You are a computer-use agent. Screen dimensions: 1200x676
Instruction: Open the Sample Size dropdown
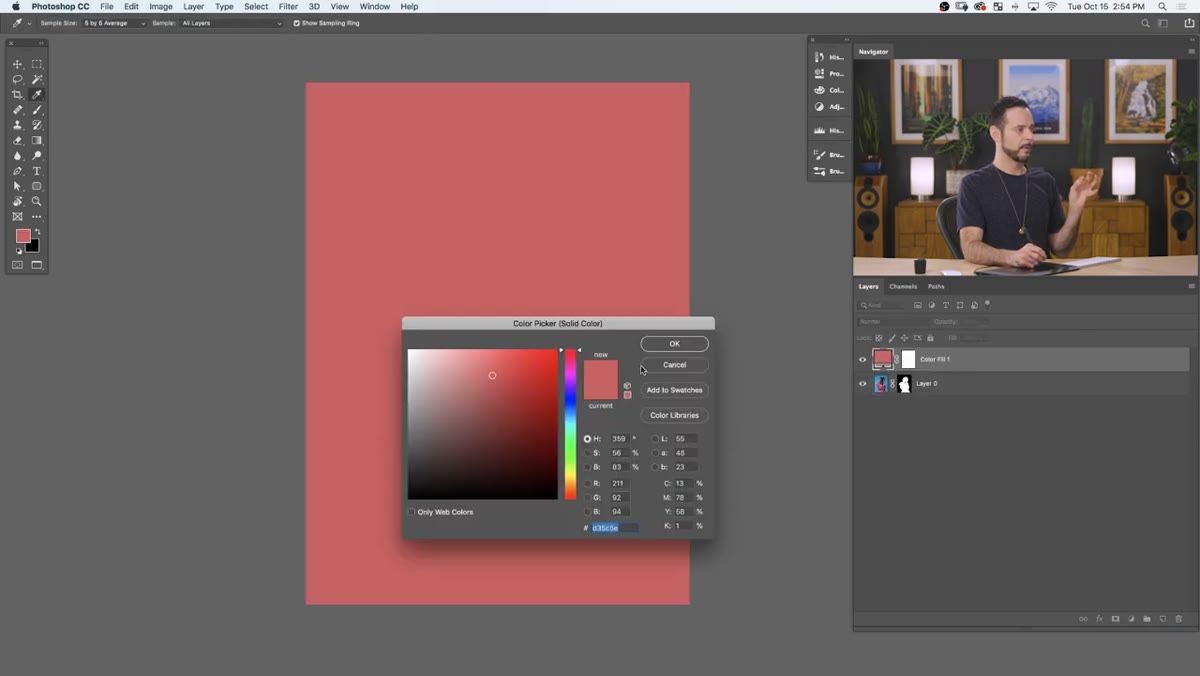pos(114,23)
